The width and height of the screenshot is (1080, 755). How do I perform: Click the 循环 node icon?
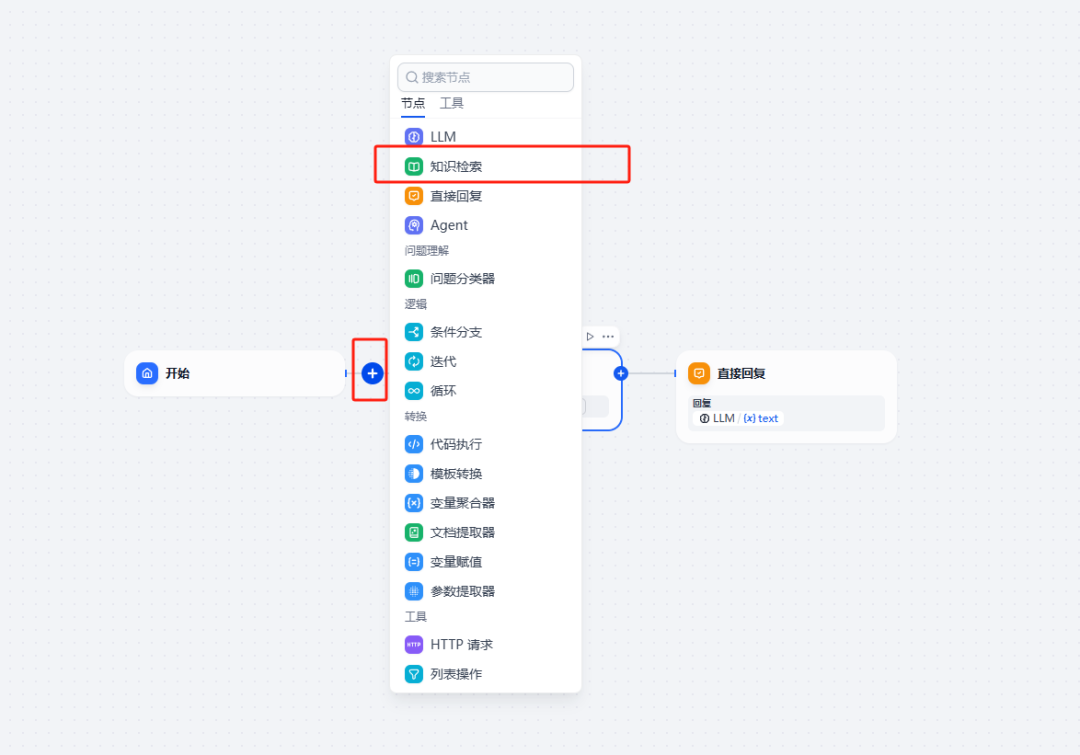[414, 390]
